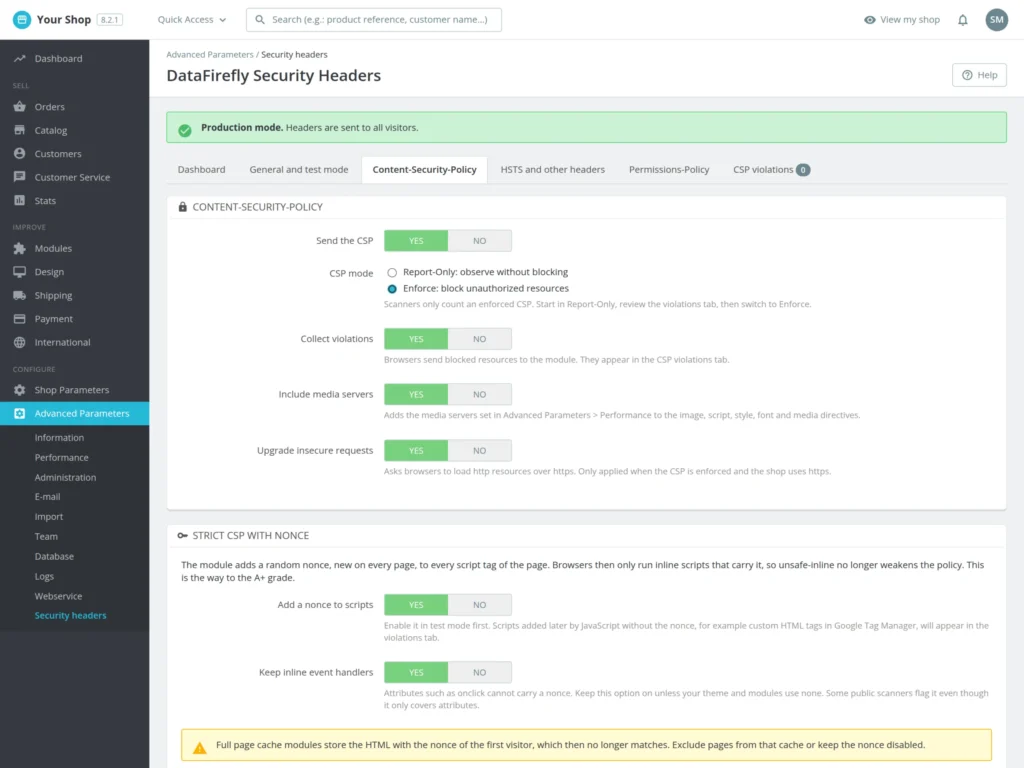Click the Shop Parameters gear icon

click(20, 390)
